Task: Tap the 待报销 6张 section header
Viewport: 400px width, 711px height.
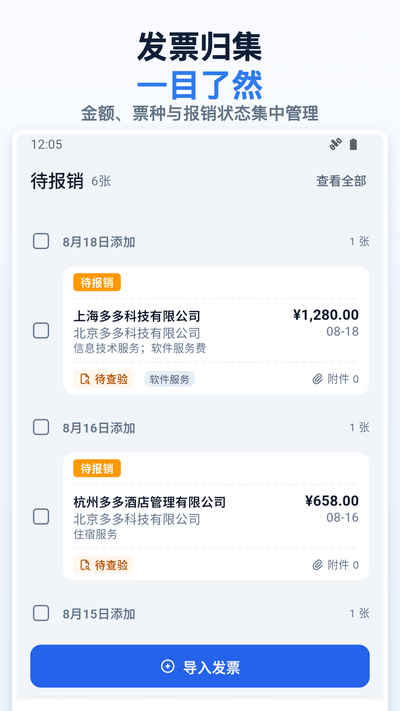Action: point(71,181)
